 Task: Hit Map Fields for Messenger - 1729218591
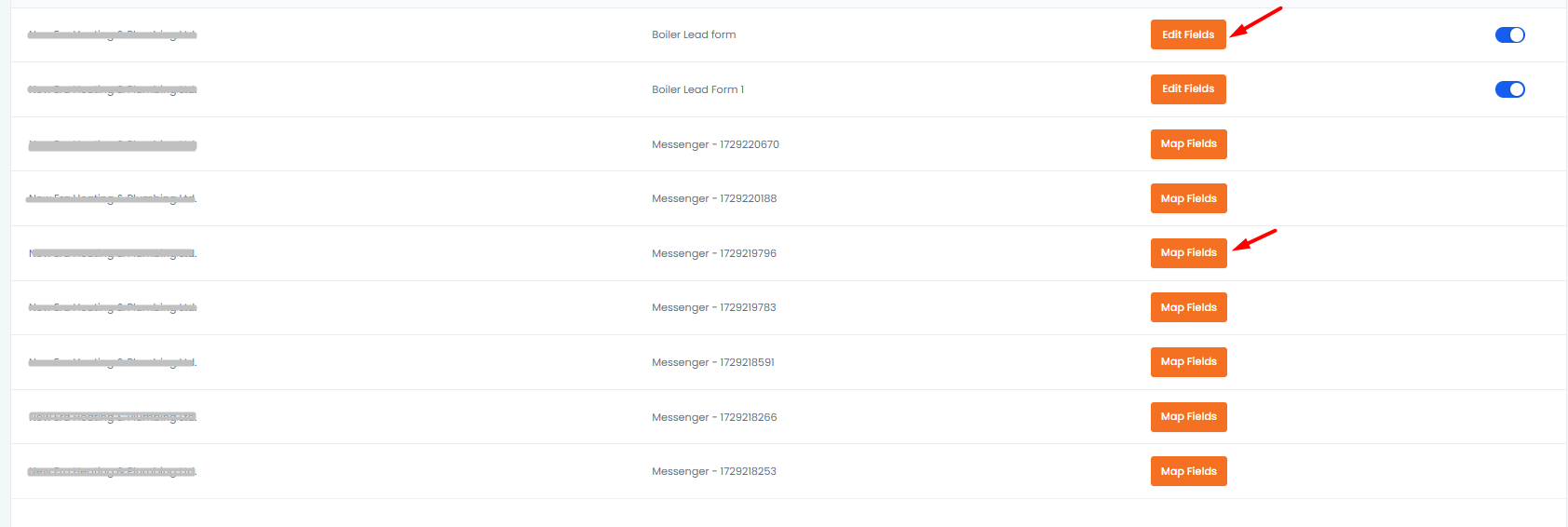tap(1188, 362)
